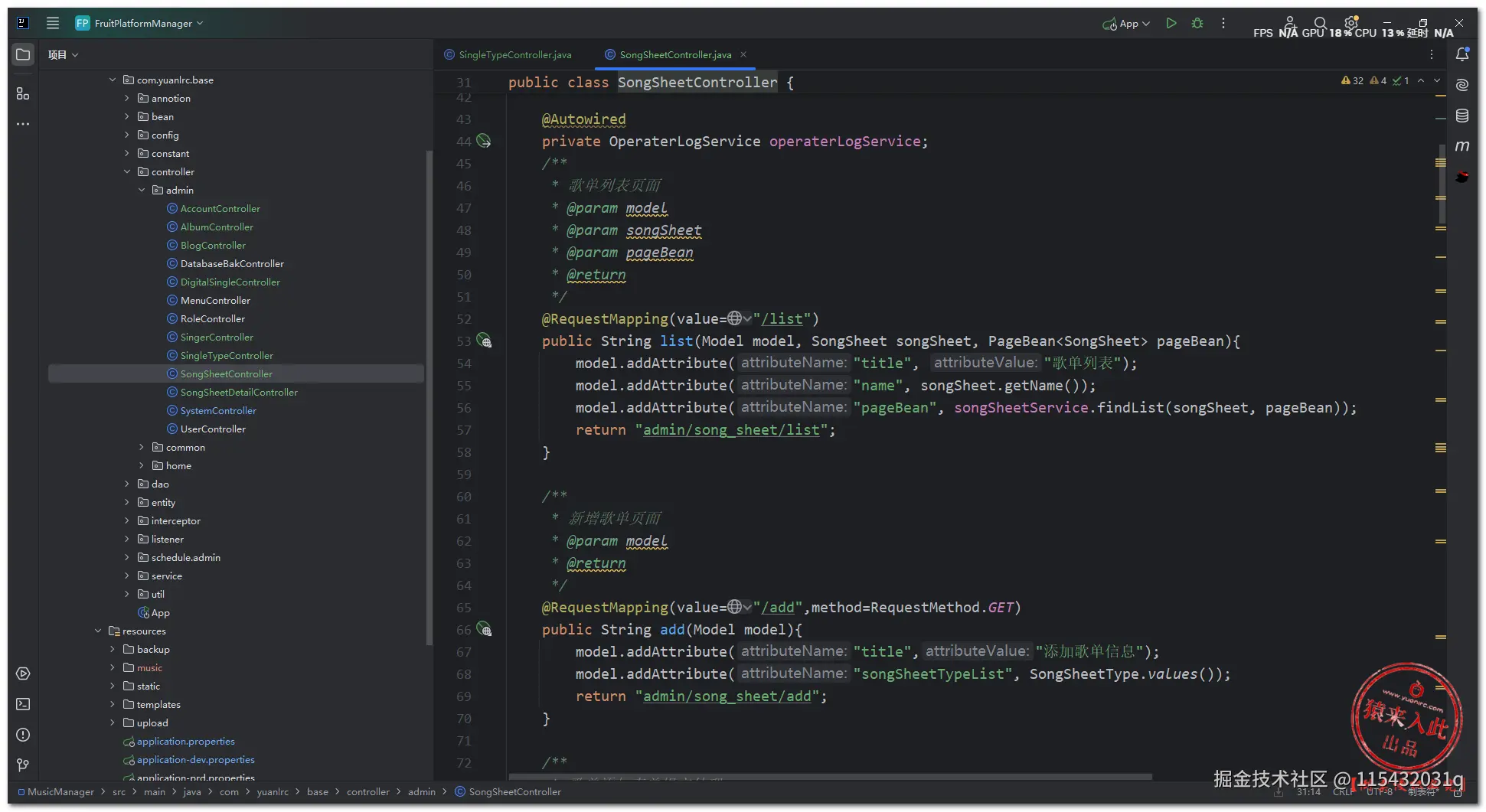
Task: Follow the "admin/song_sheet/list" view link
Action: [x=731, y=430]
